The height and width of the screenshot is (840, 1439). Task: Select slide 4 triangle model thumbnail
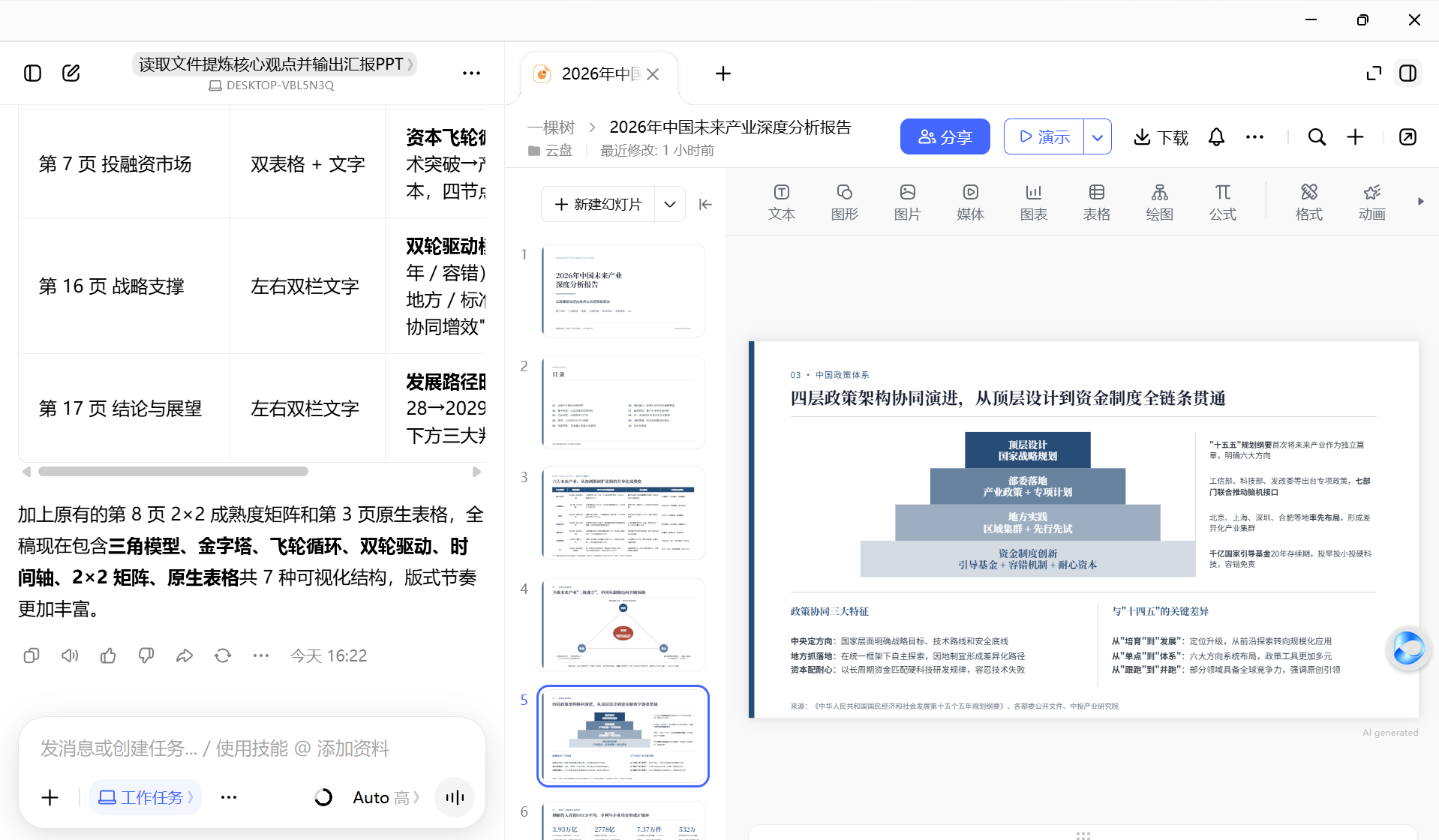point(623,624)
